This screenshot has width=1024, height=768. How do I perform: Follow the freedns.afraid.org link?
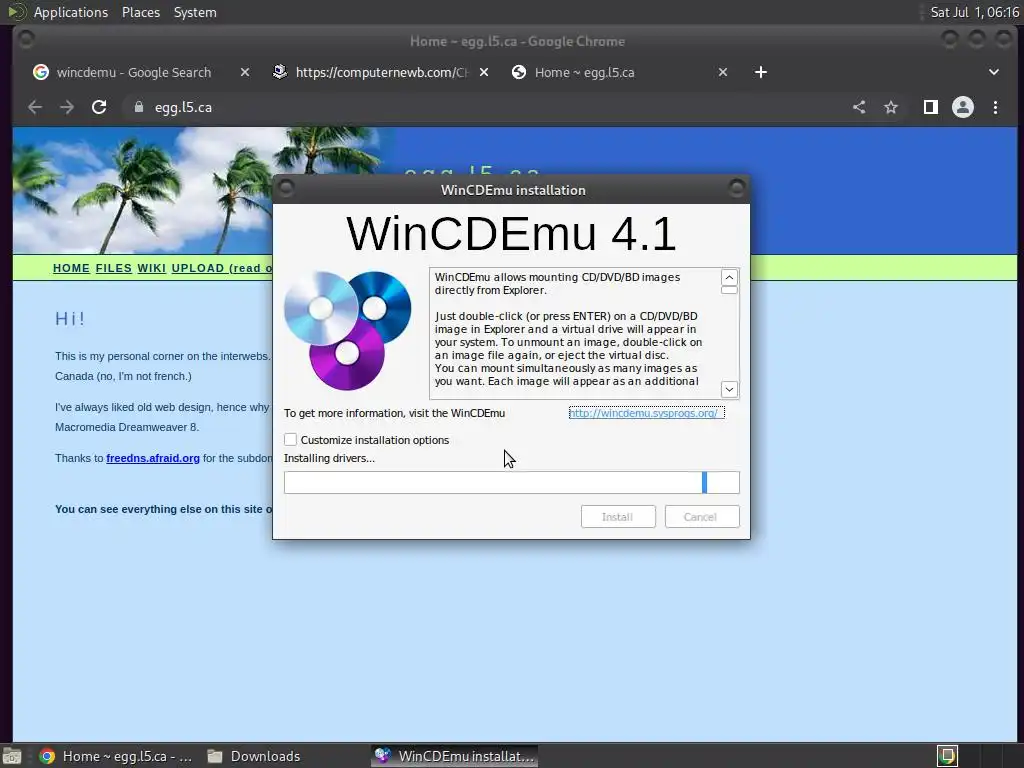pos(153,458)
